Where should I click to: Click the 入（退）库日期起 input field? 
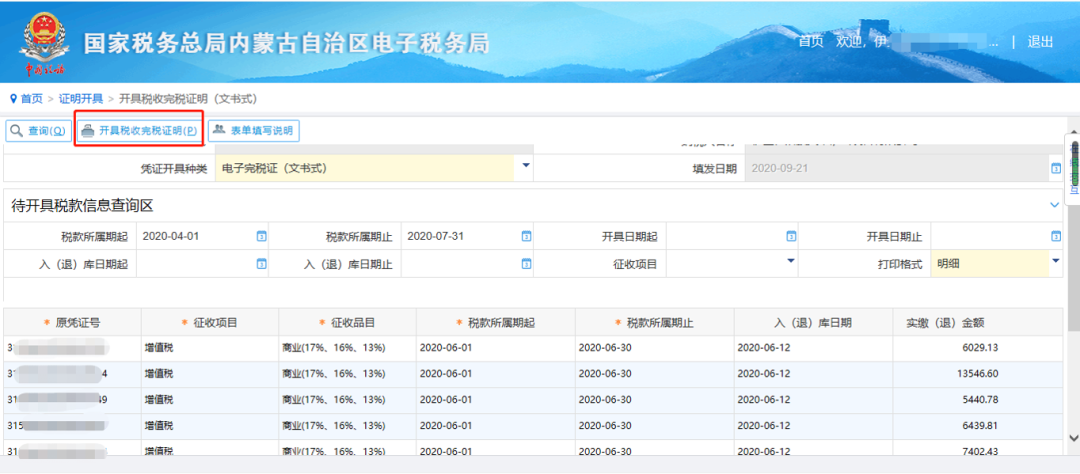(x=196, y=264)
